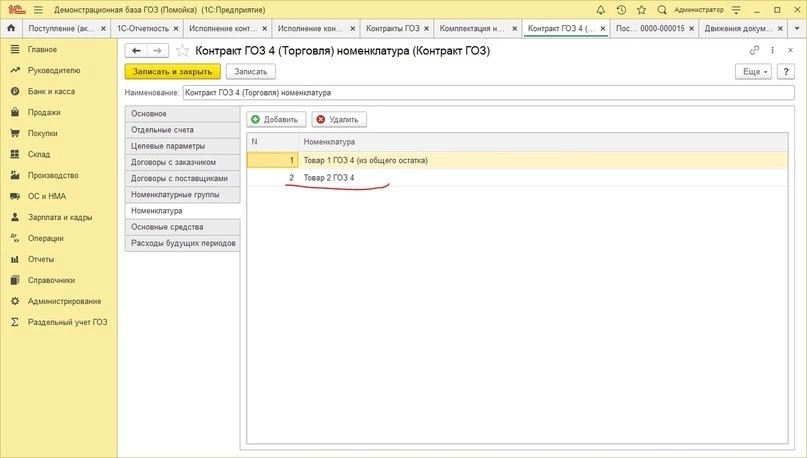Open the vertical three-dot form menu
The image size is (807, 458).
click(773, 50)
